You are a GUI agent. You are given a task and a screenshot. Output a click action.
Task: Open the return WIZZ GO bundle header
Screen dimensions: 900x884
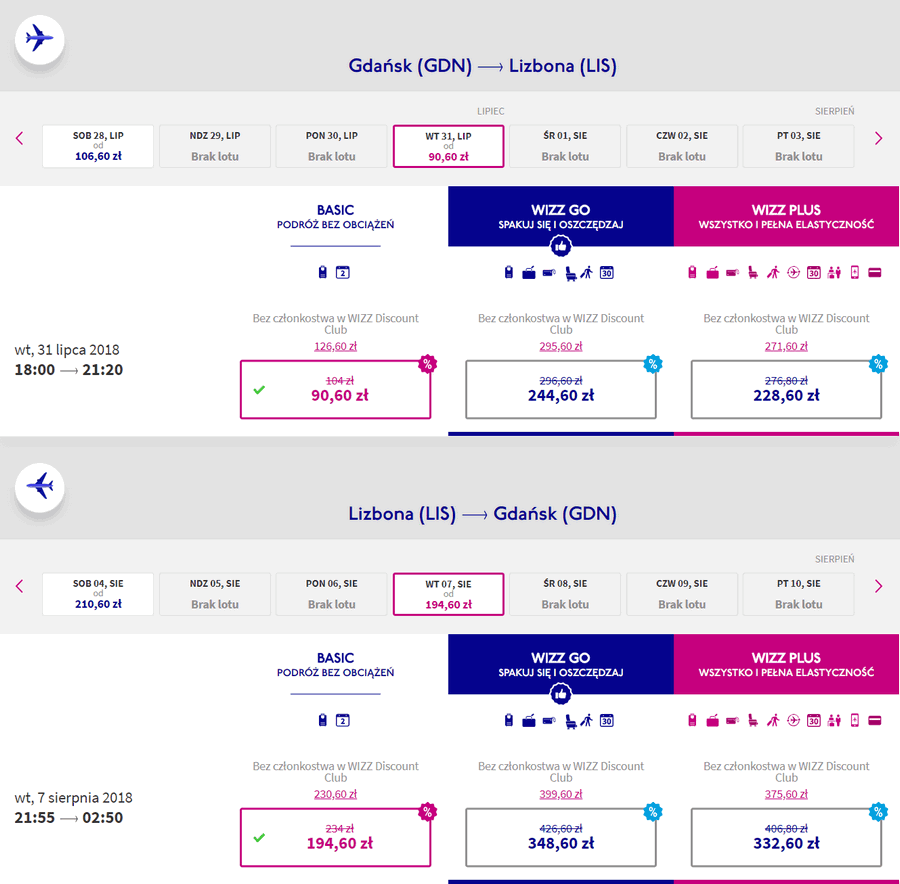click(561, 664)
